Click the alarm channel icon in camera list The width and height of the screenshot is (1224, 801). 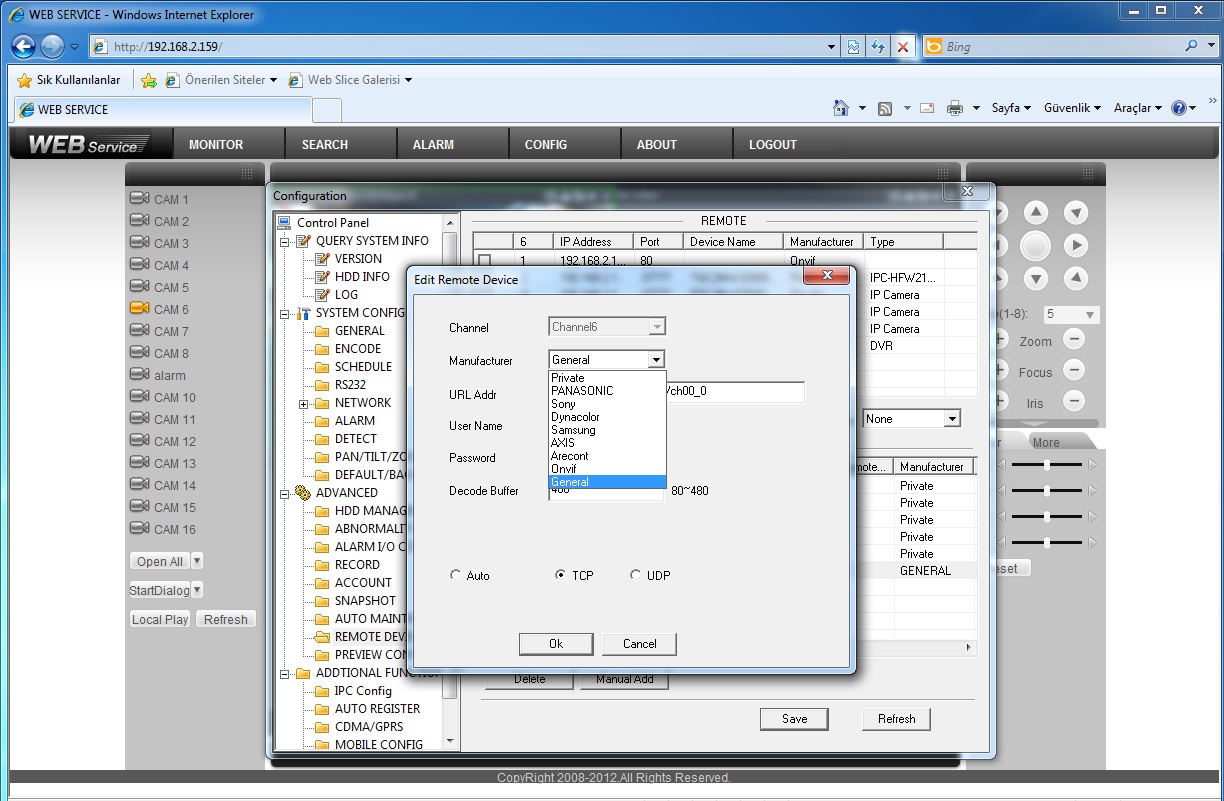pos(139,375)
